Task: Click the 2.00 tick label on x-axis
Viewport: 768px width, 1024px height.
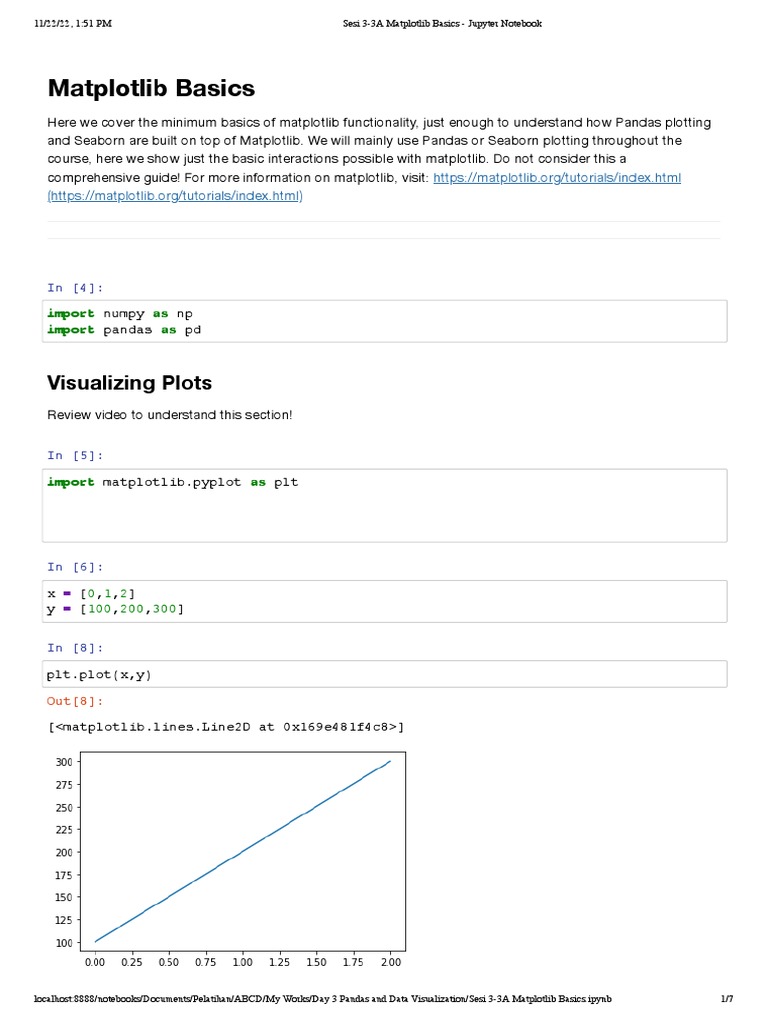Action: [x=390, y=962]
